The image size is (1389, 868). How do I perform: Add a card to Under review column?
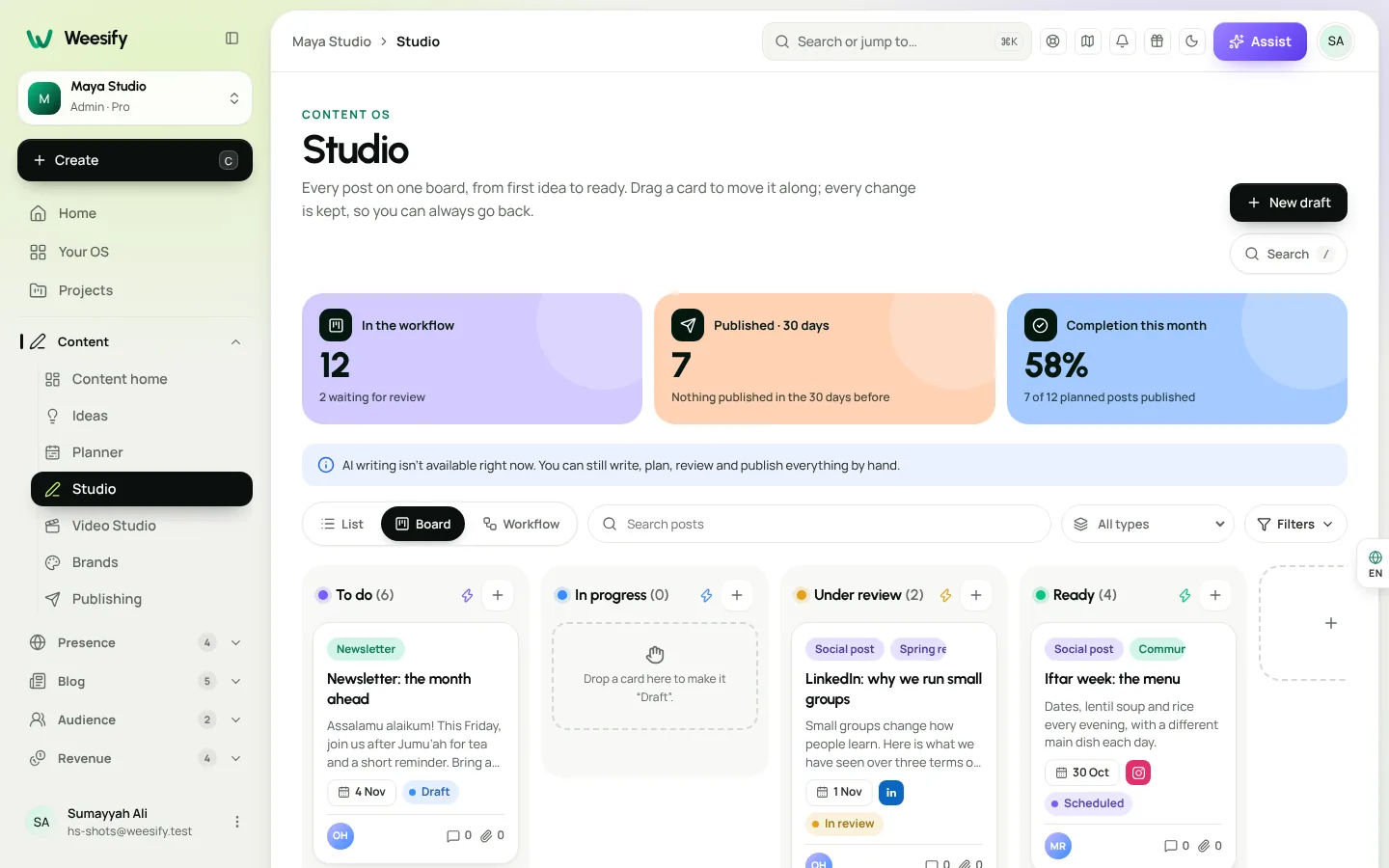(976, 595)
